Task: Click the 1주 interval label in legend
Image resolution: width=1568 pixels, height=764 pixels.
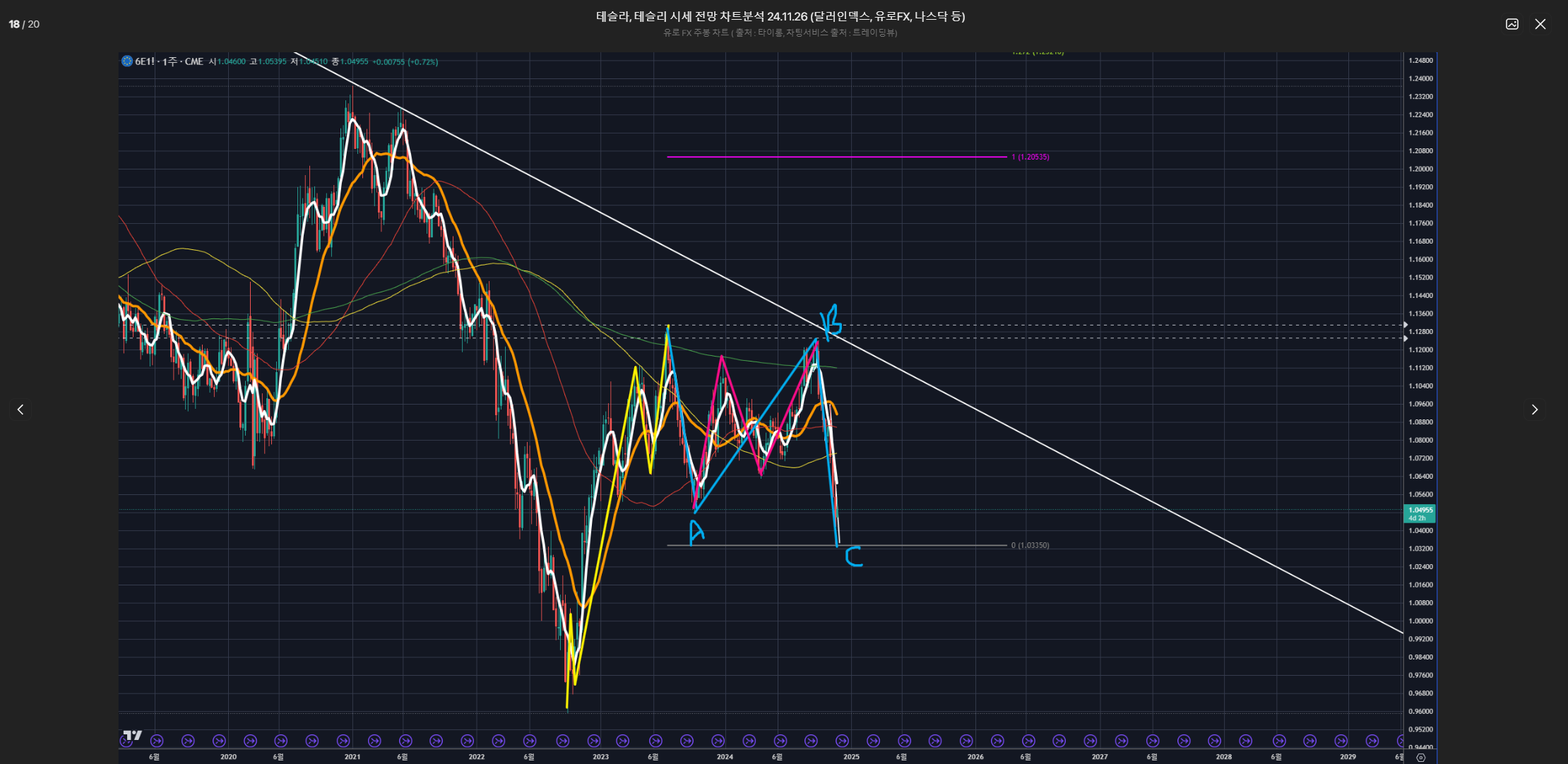Action: (x=170, y=61)
